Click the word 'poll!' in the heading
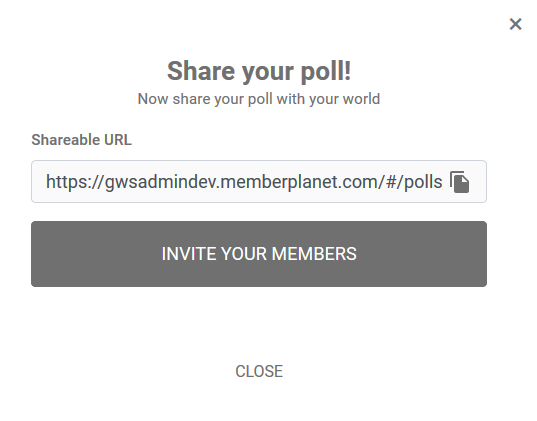 [326, 71]
